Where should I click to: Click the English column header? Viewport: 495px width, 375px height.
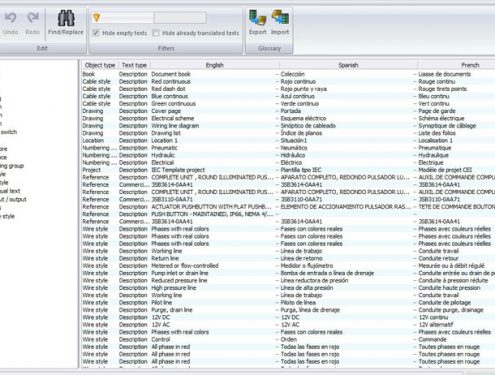click(x=215, y=65)
